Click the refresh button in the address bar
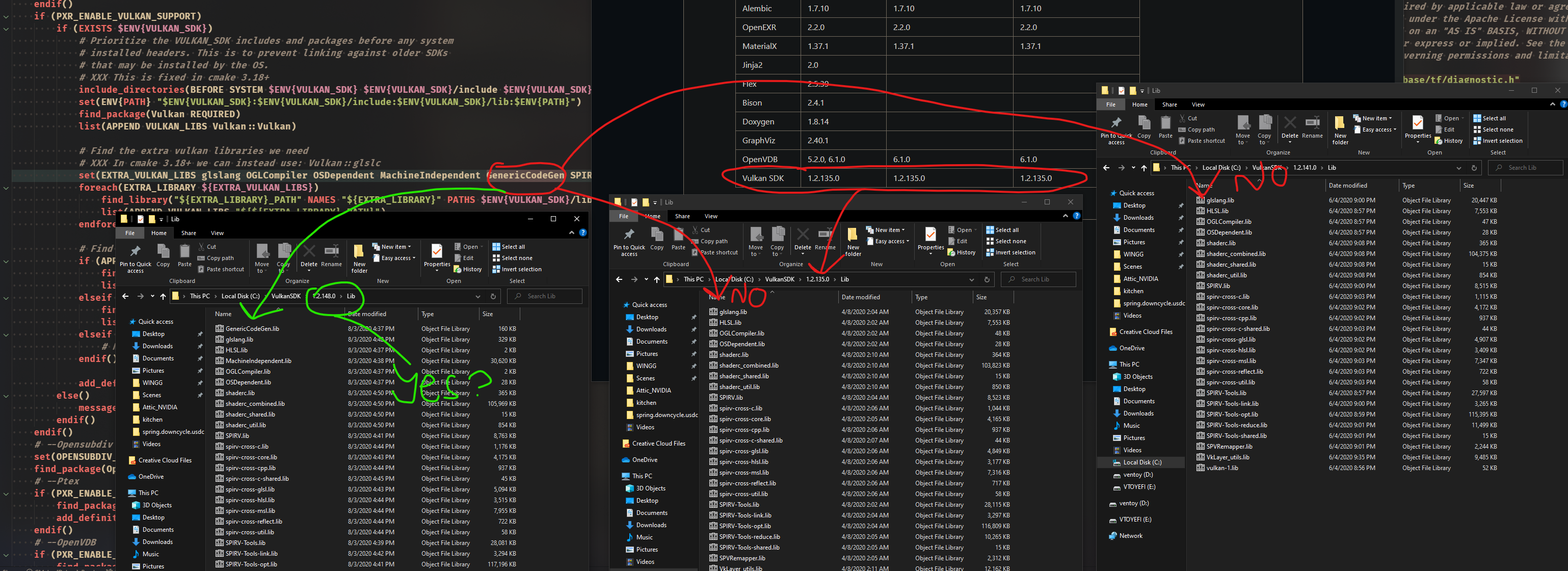The width and height of the screenshot is (1568, 571). 1473,167
